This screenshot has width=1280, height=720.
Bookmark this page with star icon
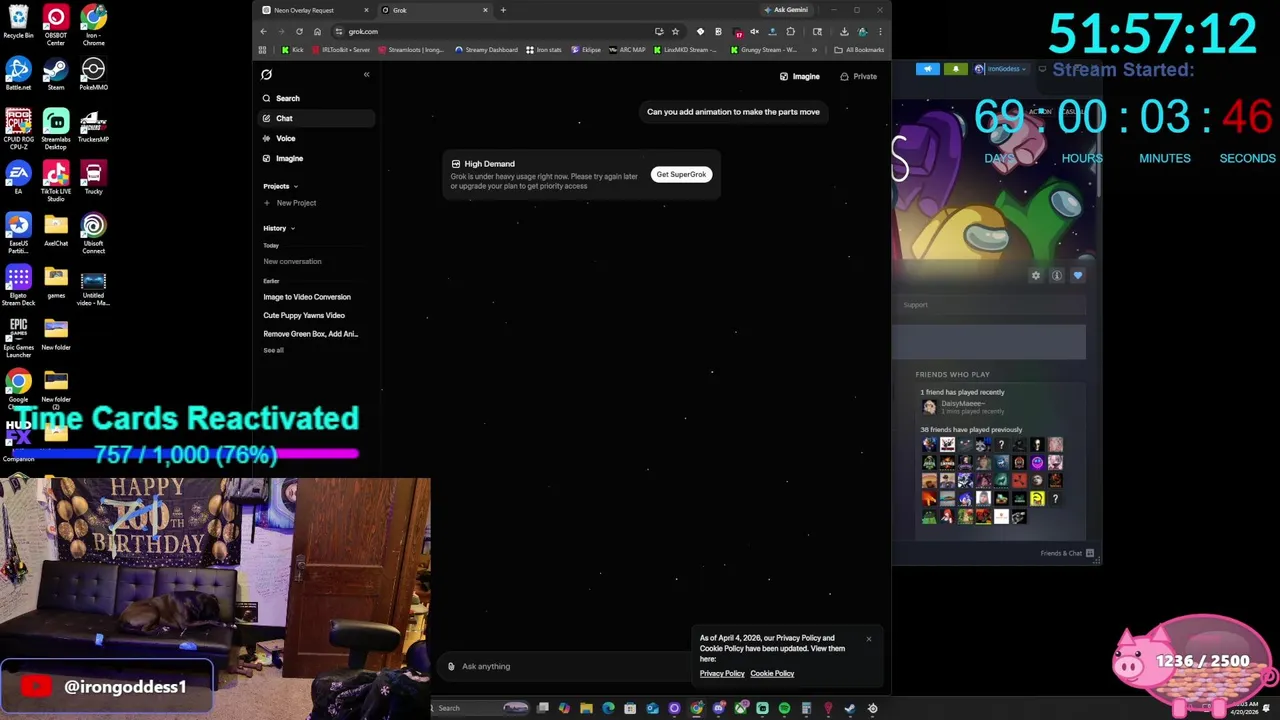point(676,31)
